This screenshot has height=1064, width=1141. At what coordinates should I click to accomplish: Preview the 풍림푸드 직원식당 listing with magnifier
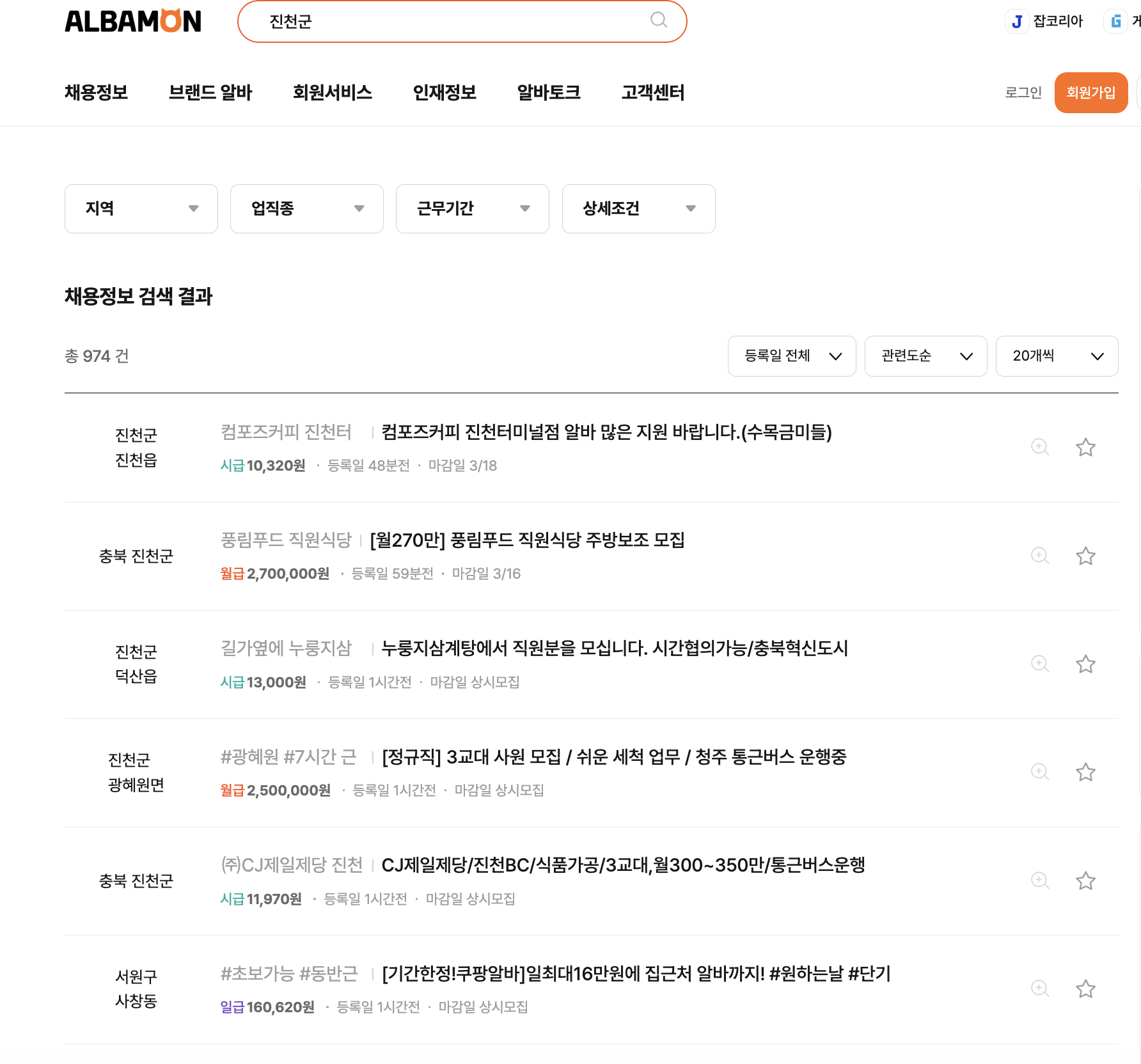click(x=1040, y=556)
